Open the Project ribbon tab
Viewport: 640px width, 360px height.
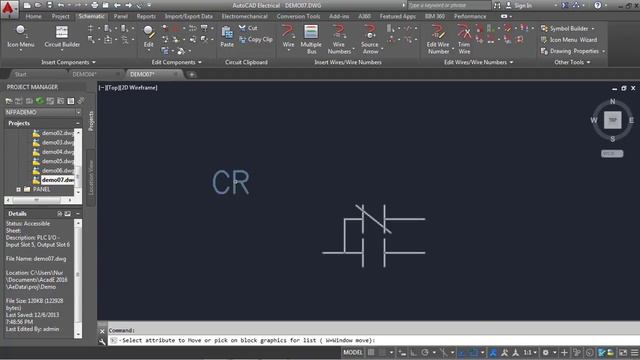click(x=60, y=16)
